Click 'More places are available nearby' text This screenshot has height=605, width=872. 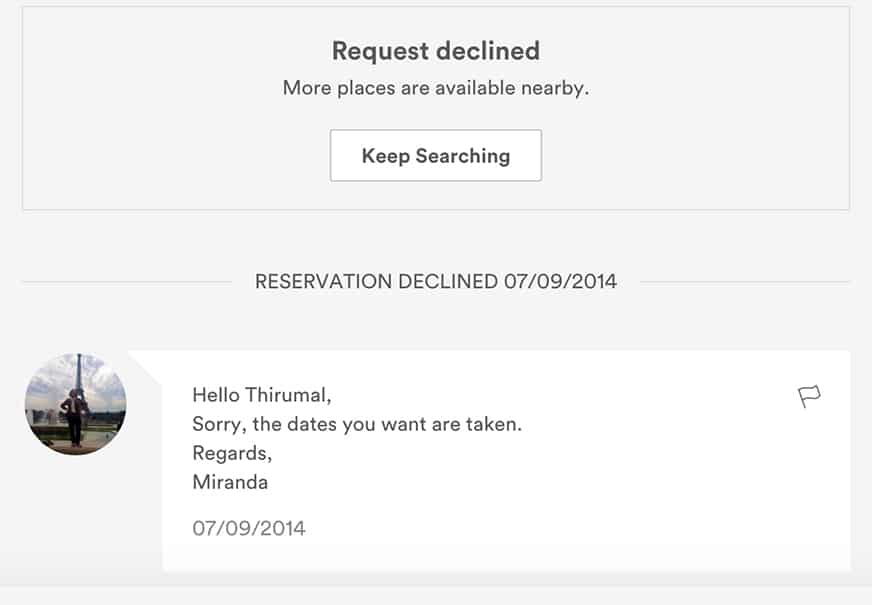[x=435, y=88]
